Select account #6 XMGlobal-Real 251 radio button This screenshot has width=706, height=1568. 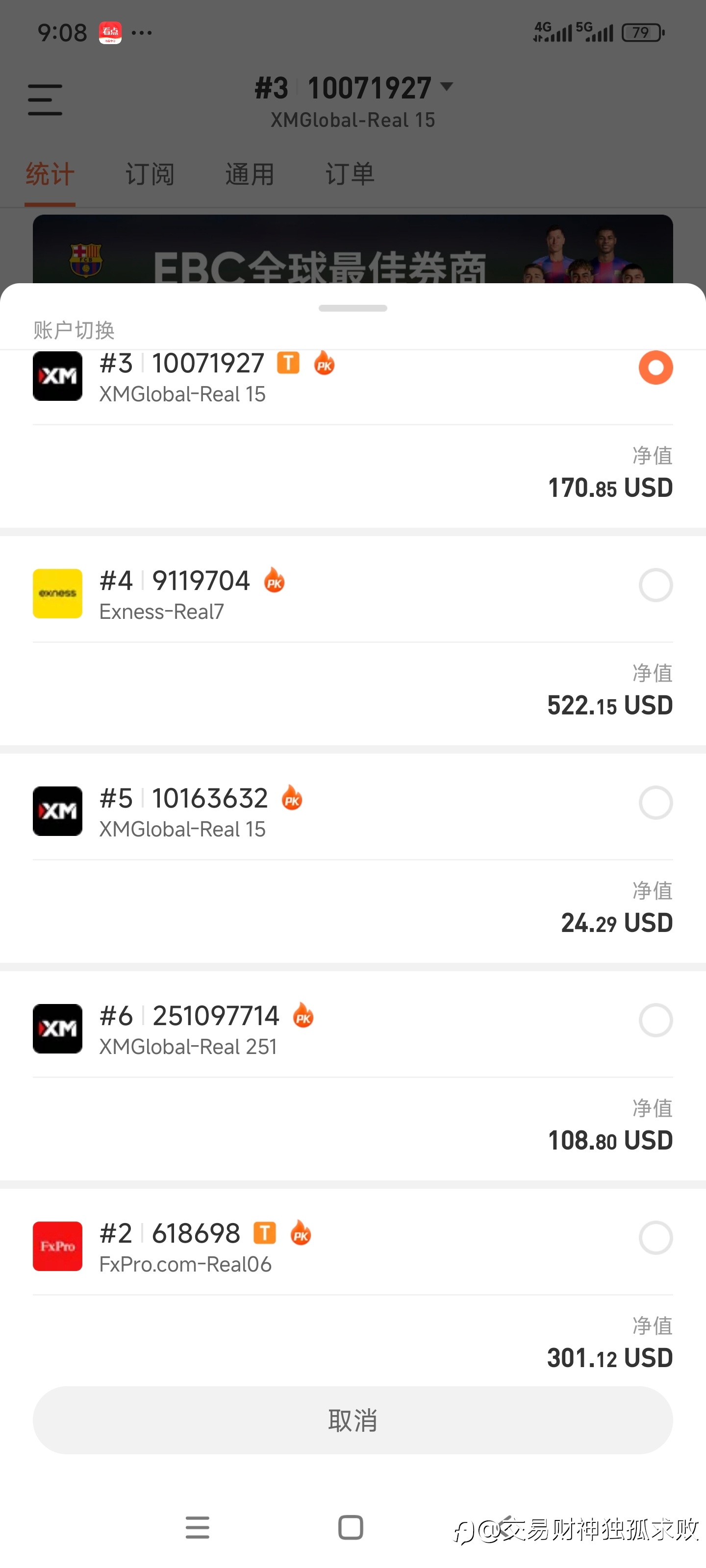click(656, 1020)
